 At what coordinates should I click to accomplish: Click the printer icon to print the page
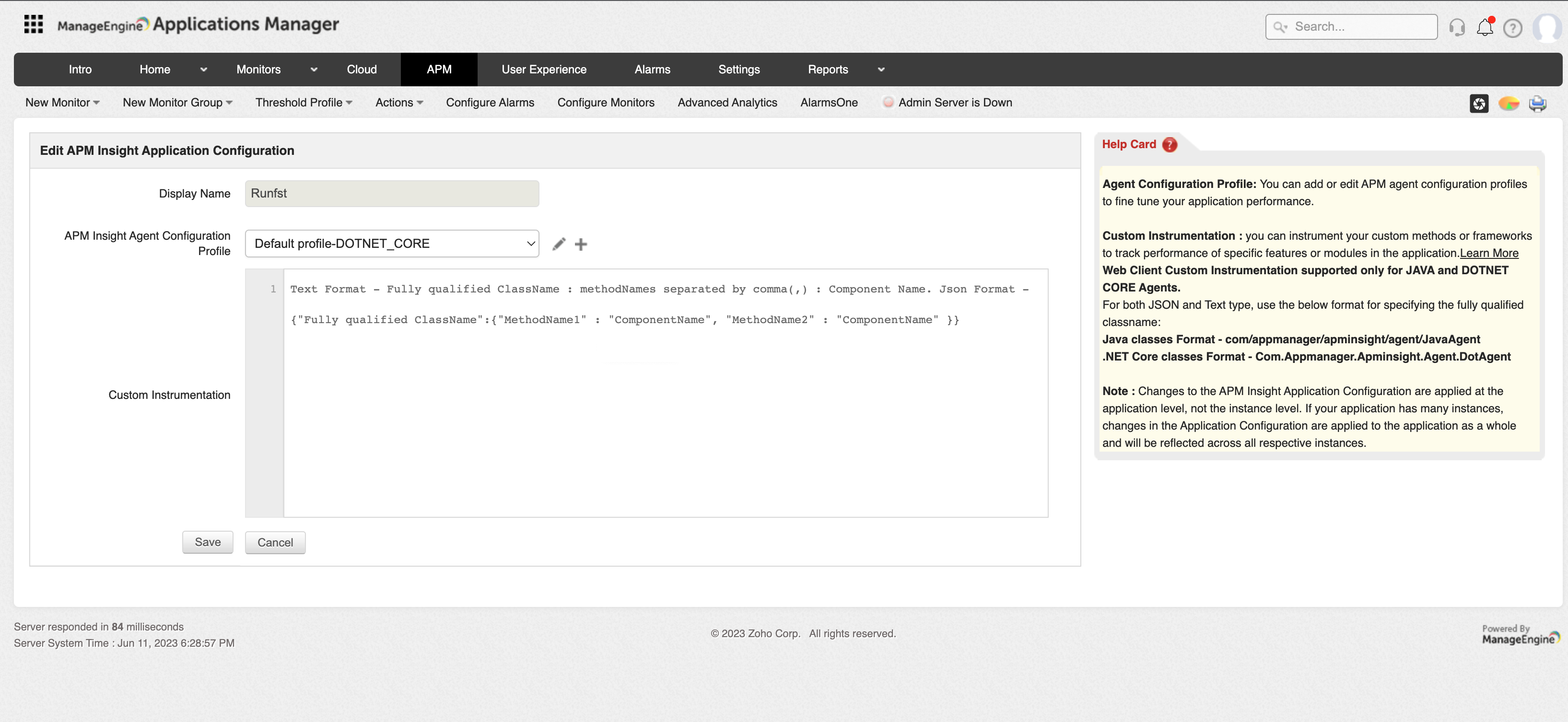pyautogui.click(x=1538, y=104)
